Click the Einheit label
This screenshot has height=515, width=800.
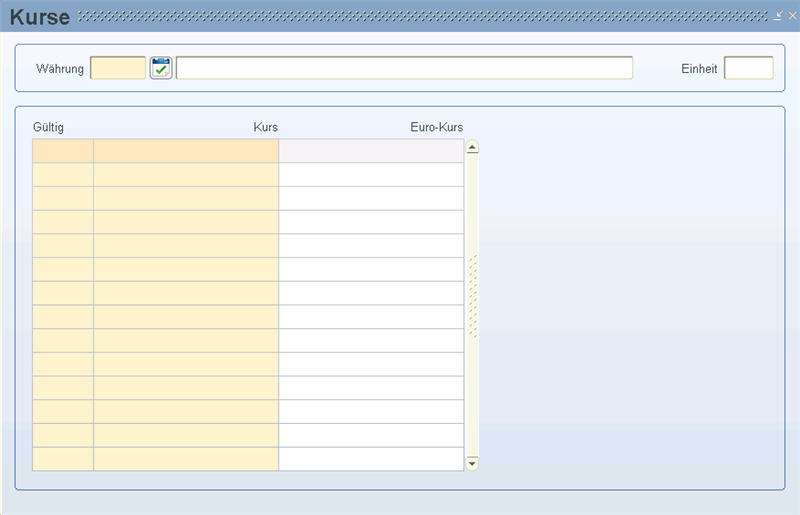point(699,68)
